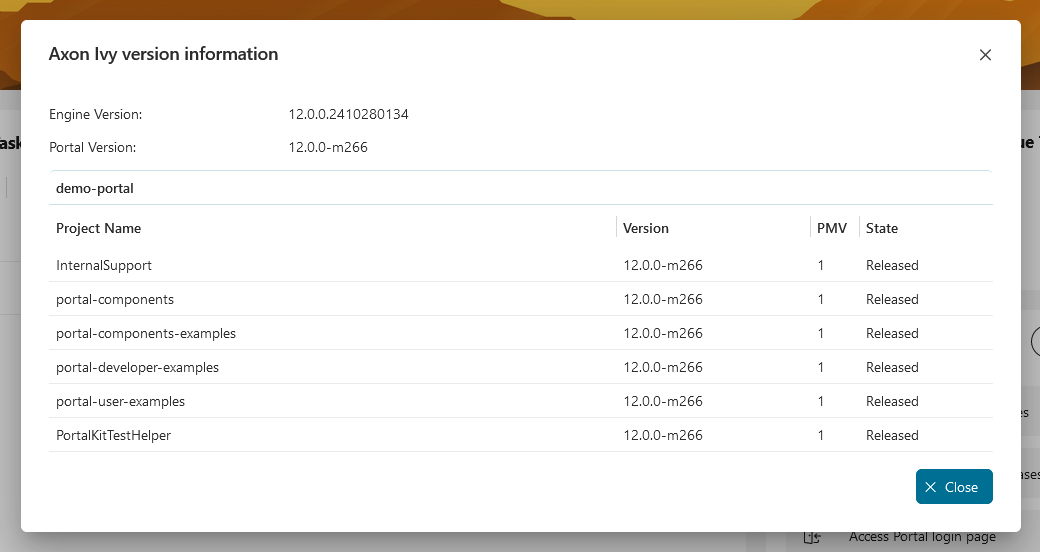This screenshot has height=552, width=1040.
Task: Open Access Portal login page link behind dialog
Action: (x=922, y=537)
